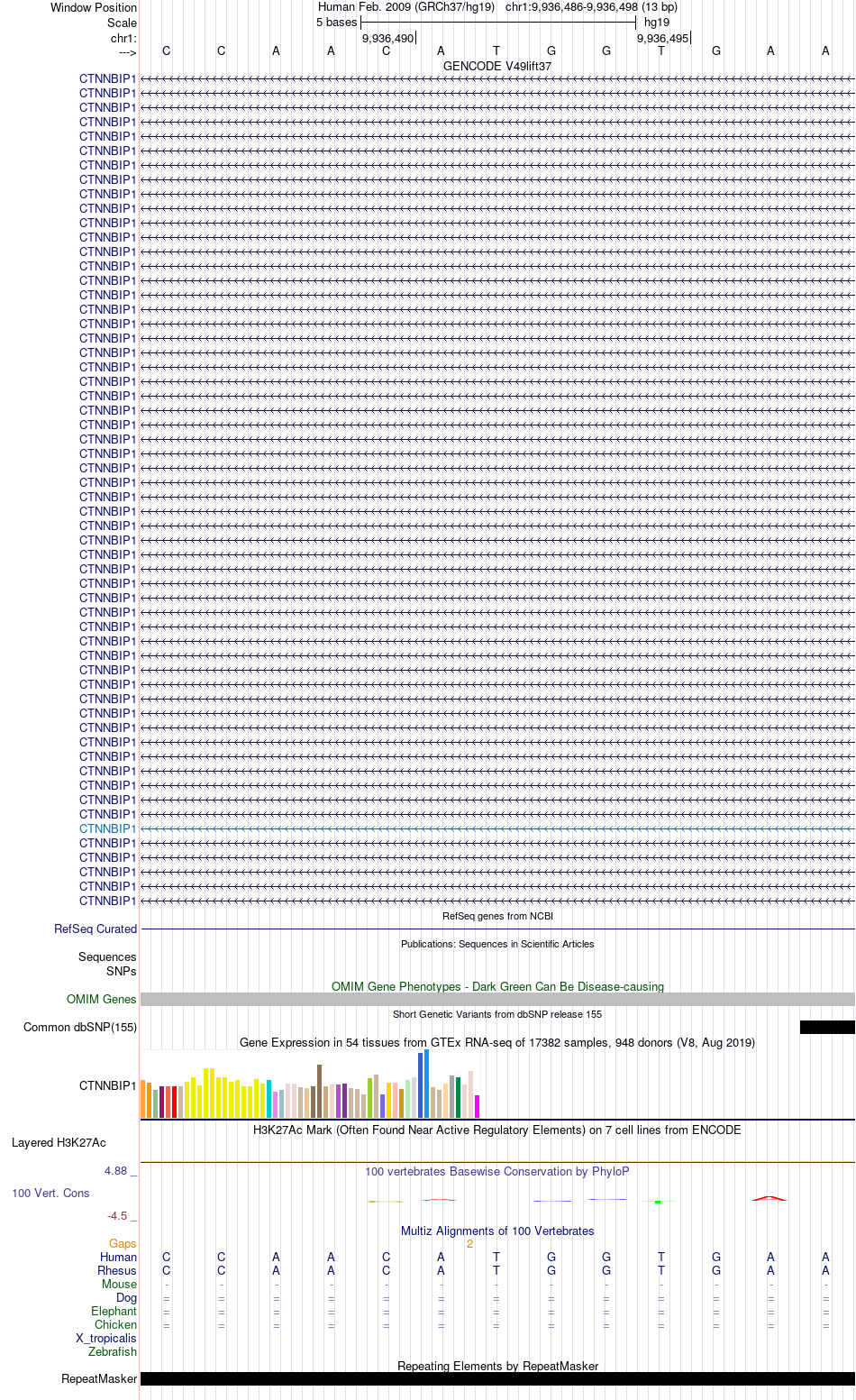Click the gray OMIM Genes bar
Viewport: 856px width, 1400px height.
[x=497, y=999]
